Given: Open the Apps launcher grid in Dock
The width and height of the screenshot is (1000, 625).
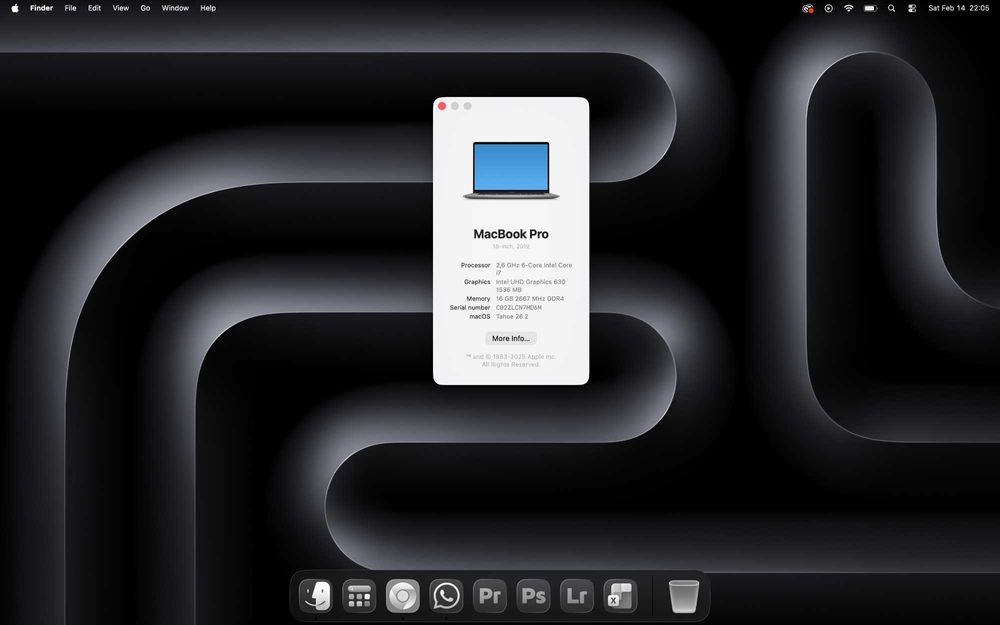Looking at the screenshot, I should tap(359, 596).
